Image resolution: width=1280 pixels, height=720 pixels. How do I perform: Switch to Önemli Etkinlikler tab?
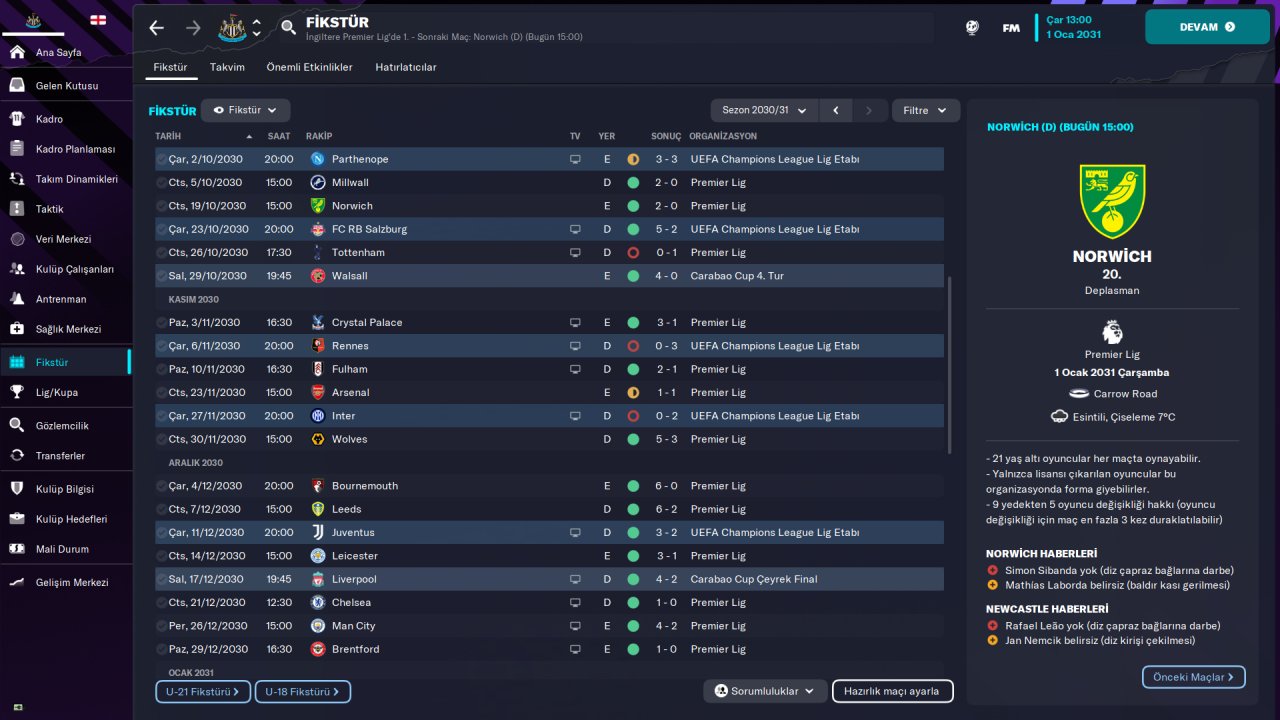(x=310, y=67)
